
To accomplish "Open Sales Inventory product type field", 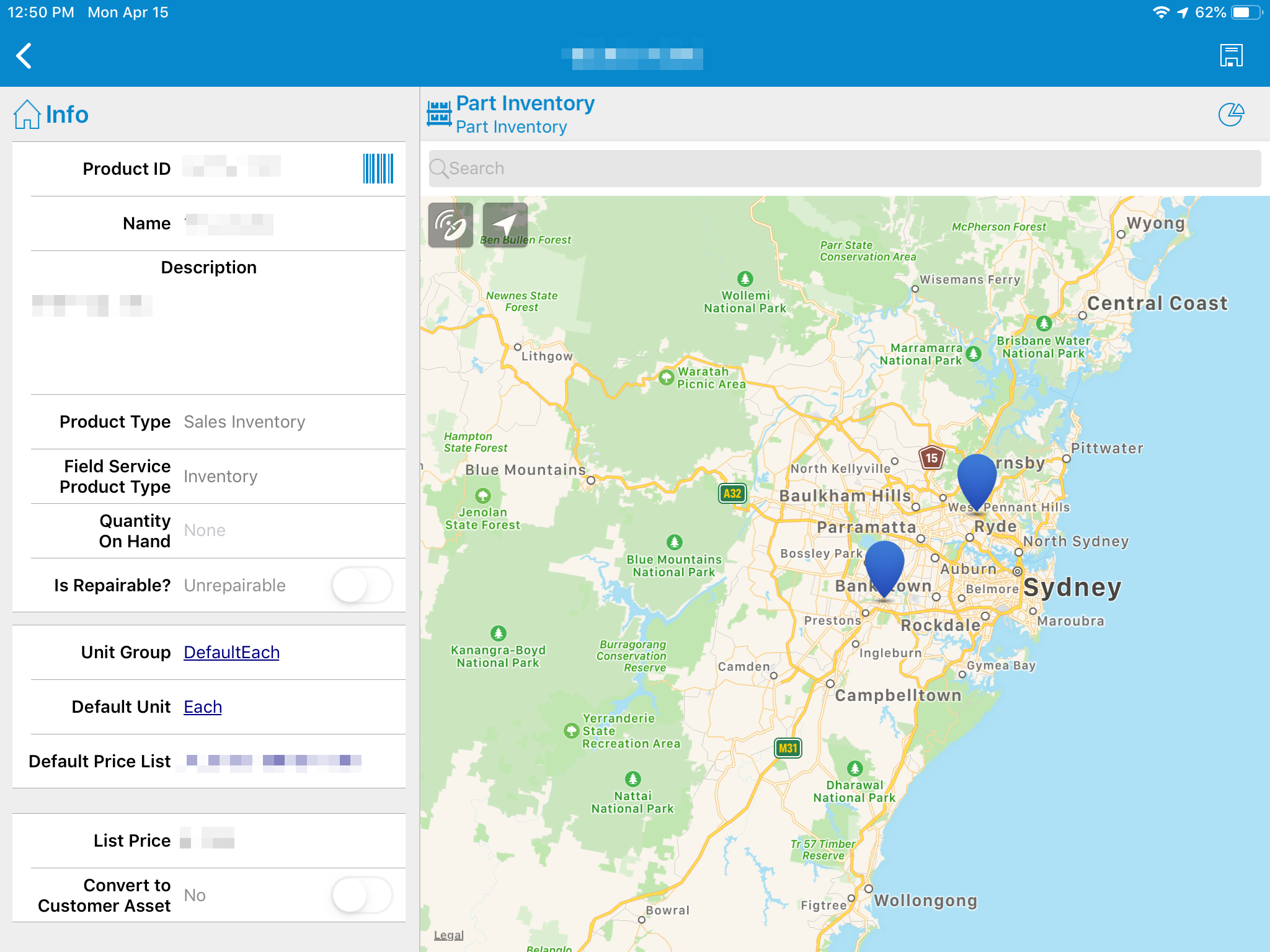I will 244,422.
